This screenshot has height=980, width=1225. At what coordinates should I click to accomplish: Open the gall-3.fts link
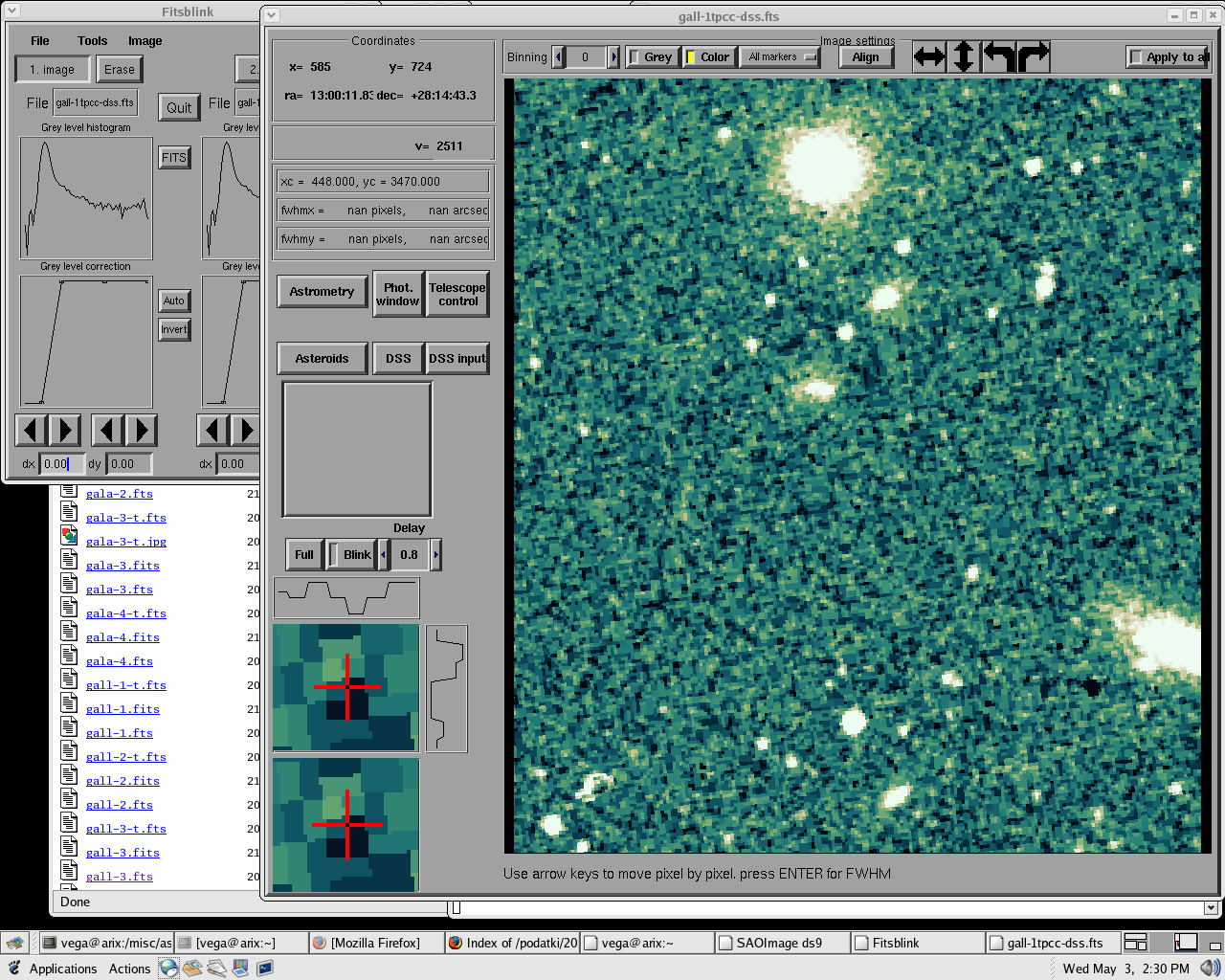120,877
